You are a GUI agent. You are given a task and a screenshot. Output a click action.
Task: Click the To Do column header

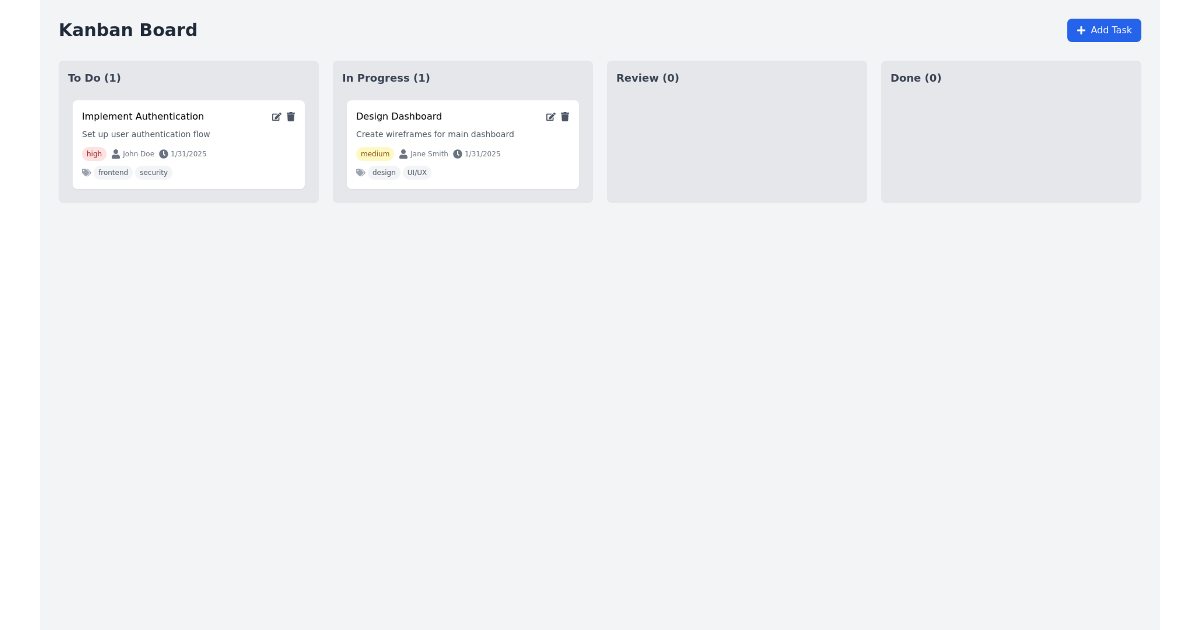(94, 78)
